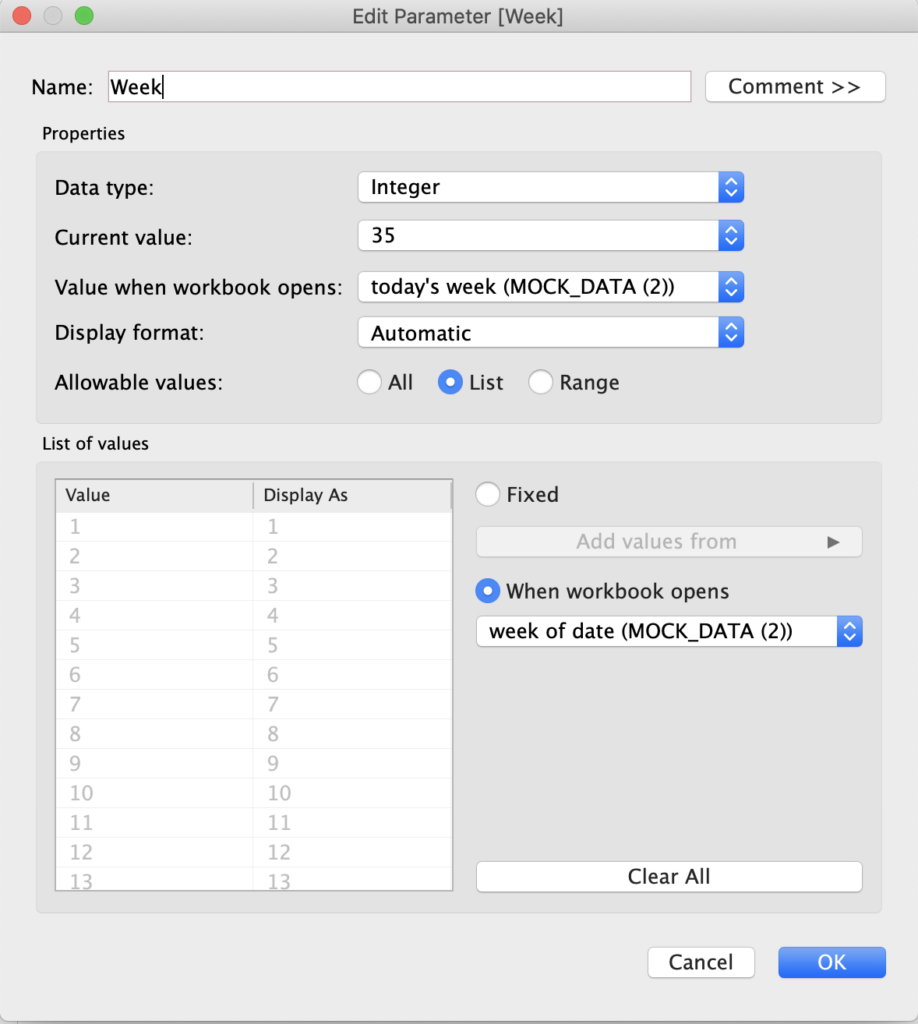Image resolution: width=918 pixels, height=1024 pixels.
Task: Expand the Comment section
Action: click(795, 86)
